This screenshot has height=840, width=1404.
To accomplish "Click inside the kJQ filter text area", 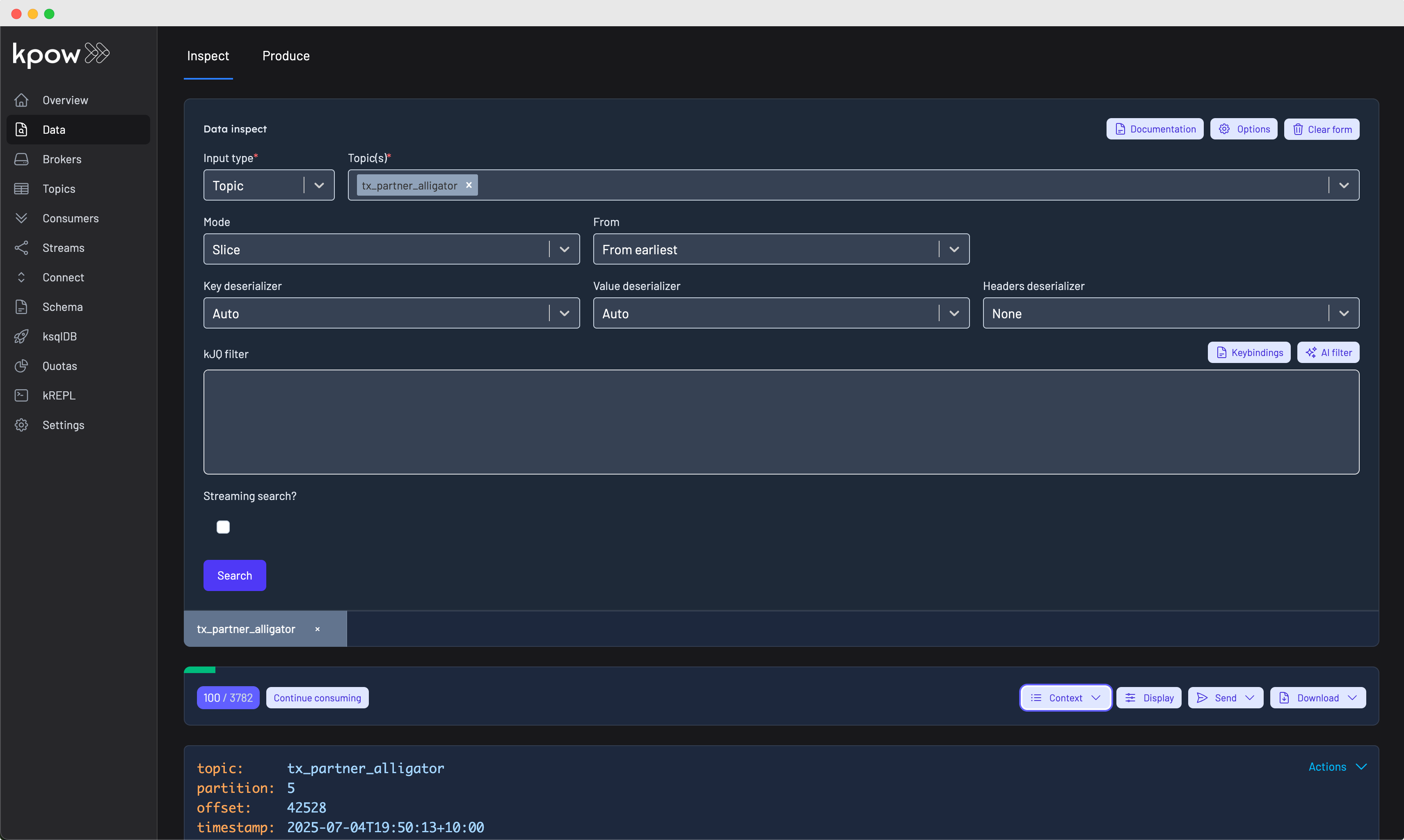I will coord(781,422).
